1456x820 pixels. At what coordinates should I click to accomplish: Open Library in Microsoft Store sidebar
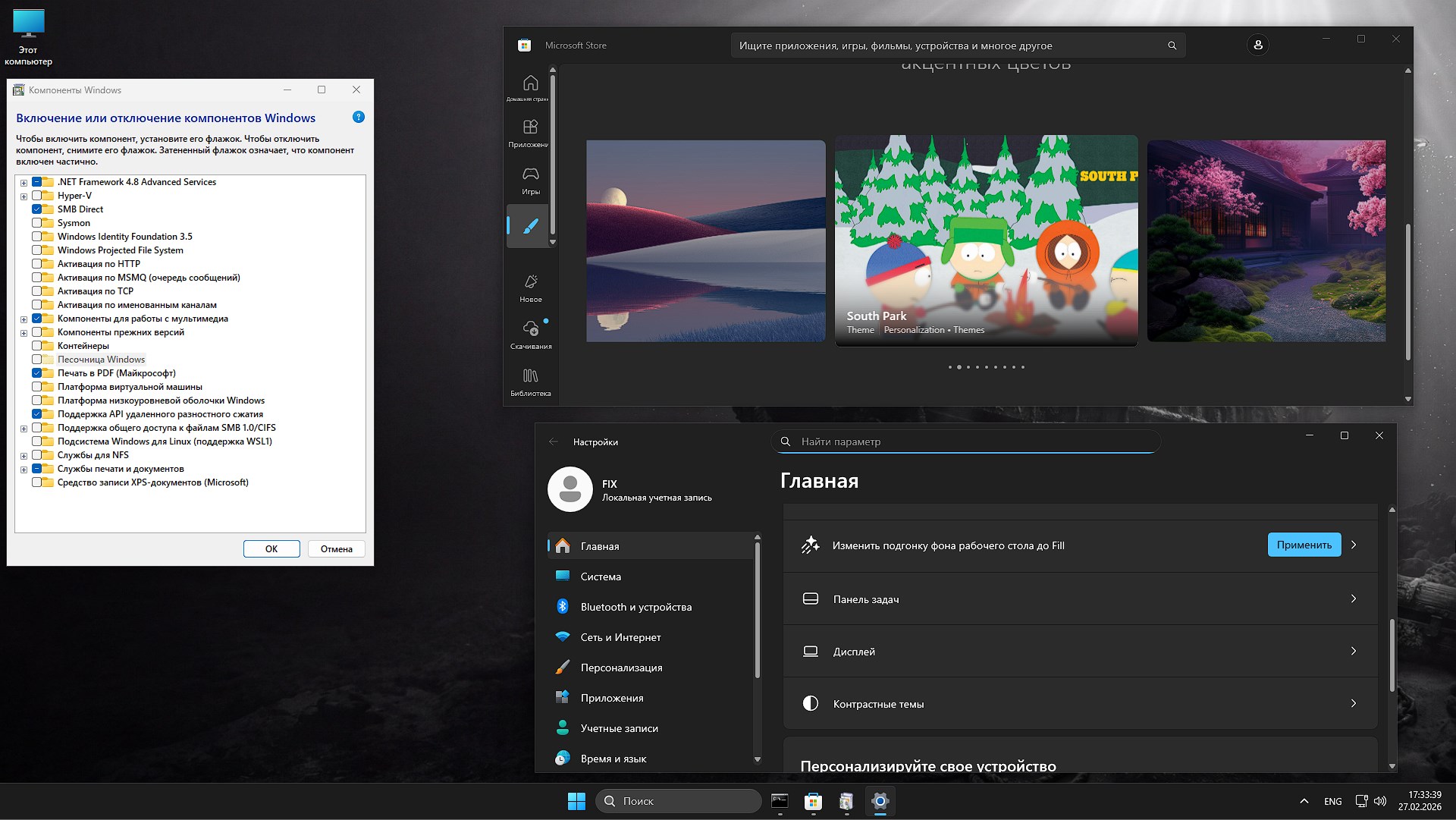530,382
